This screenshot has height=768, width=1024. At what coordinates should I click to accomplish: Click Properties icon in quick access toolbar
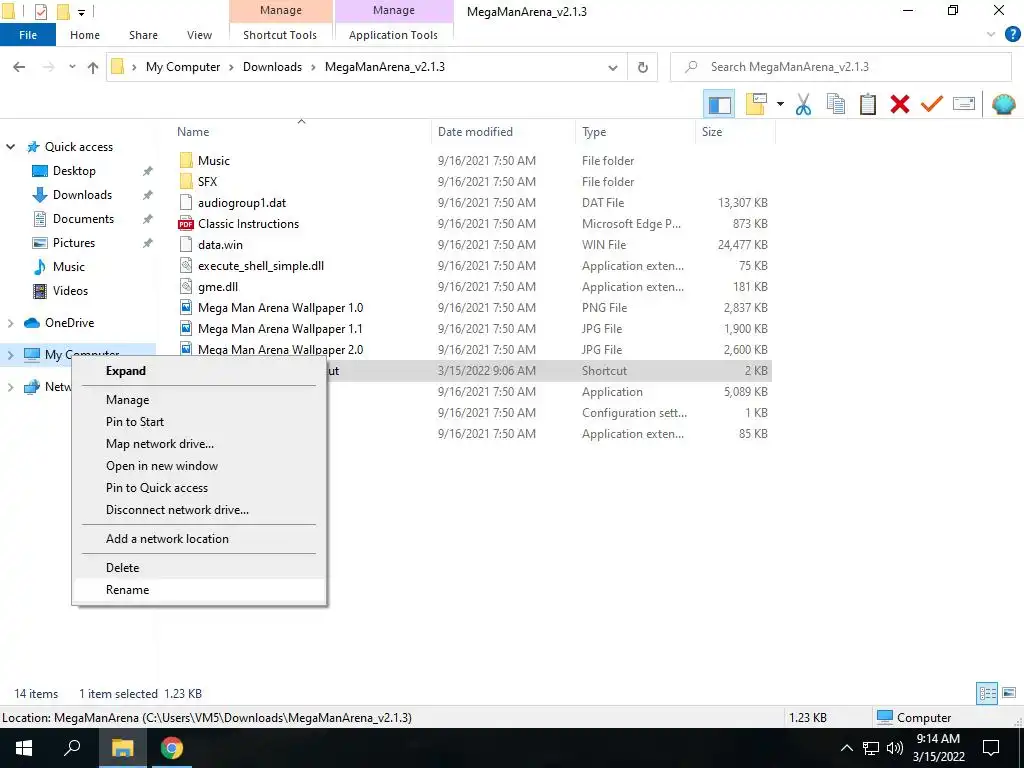[x=41, y=11]
